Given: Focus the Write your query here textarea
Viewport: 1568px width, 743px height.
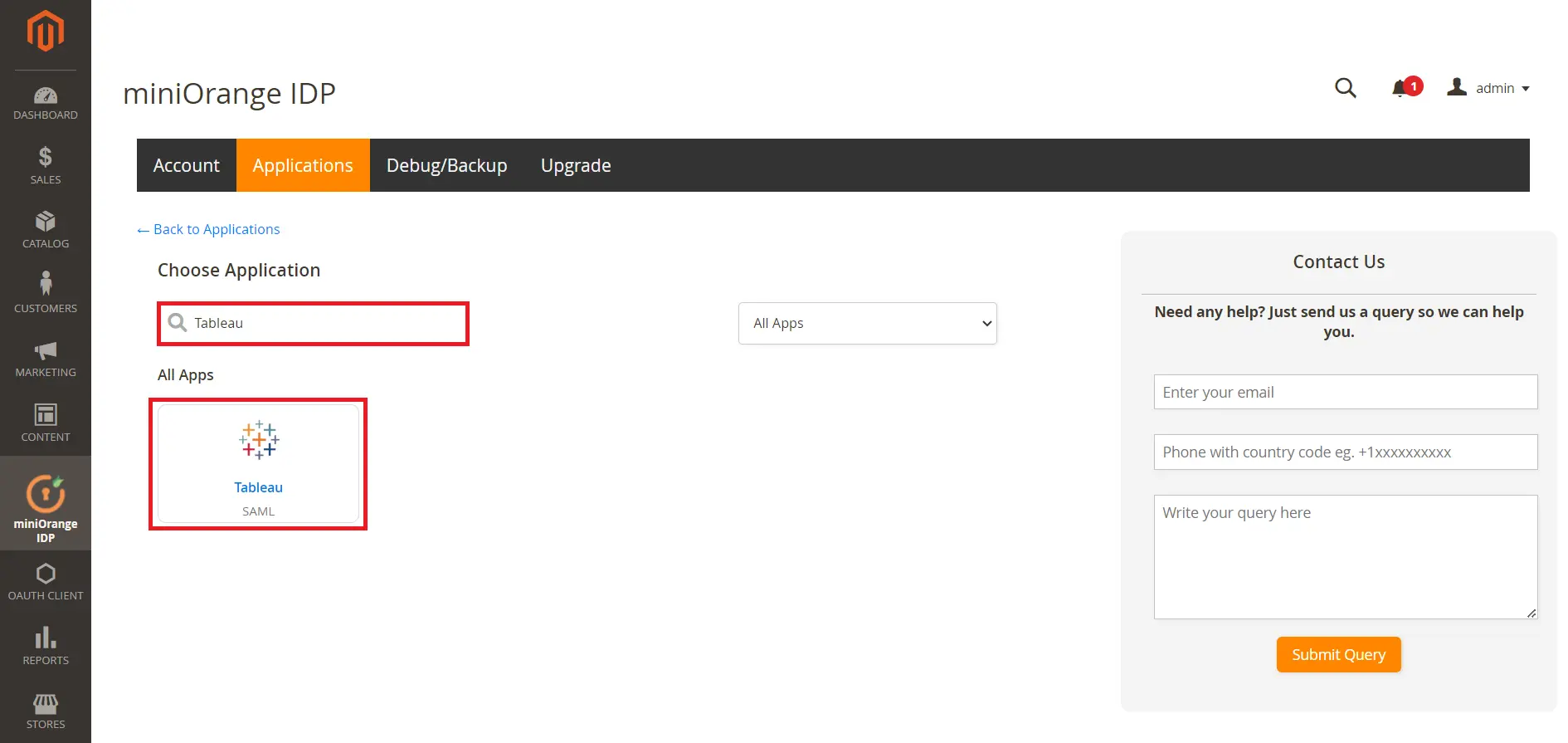Looking at the screenshot, I should click(1346, 557).
